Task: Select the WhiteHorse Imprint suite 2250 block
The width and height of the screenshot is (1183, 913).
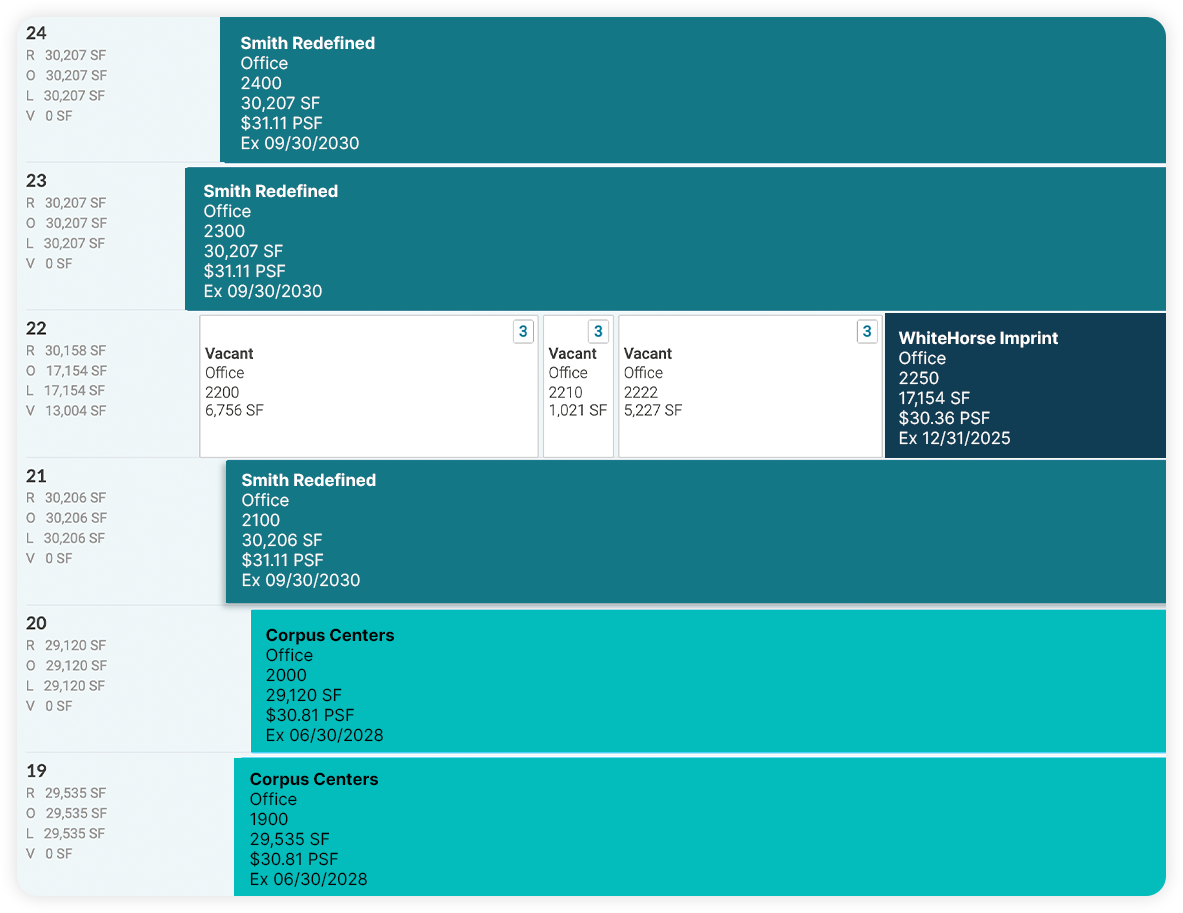Action: (x=1020, y=385)
